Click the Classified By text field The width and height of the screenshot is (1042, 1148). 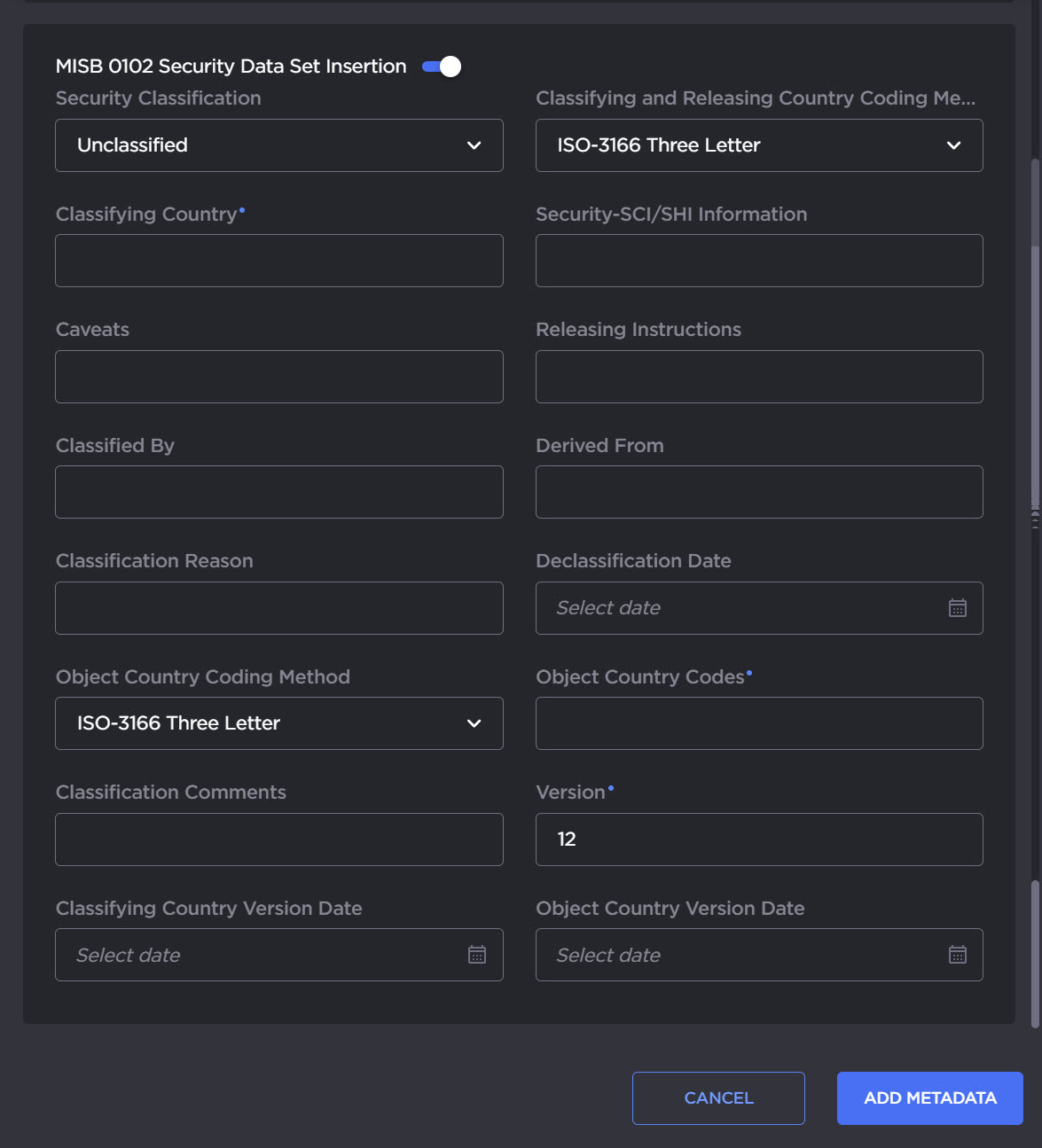click(278, 492)
